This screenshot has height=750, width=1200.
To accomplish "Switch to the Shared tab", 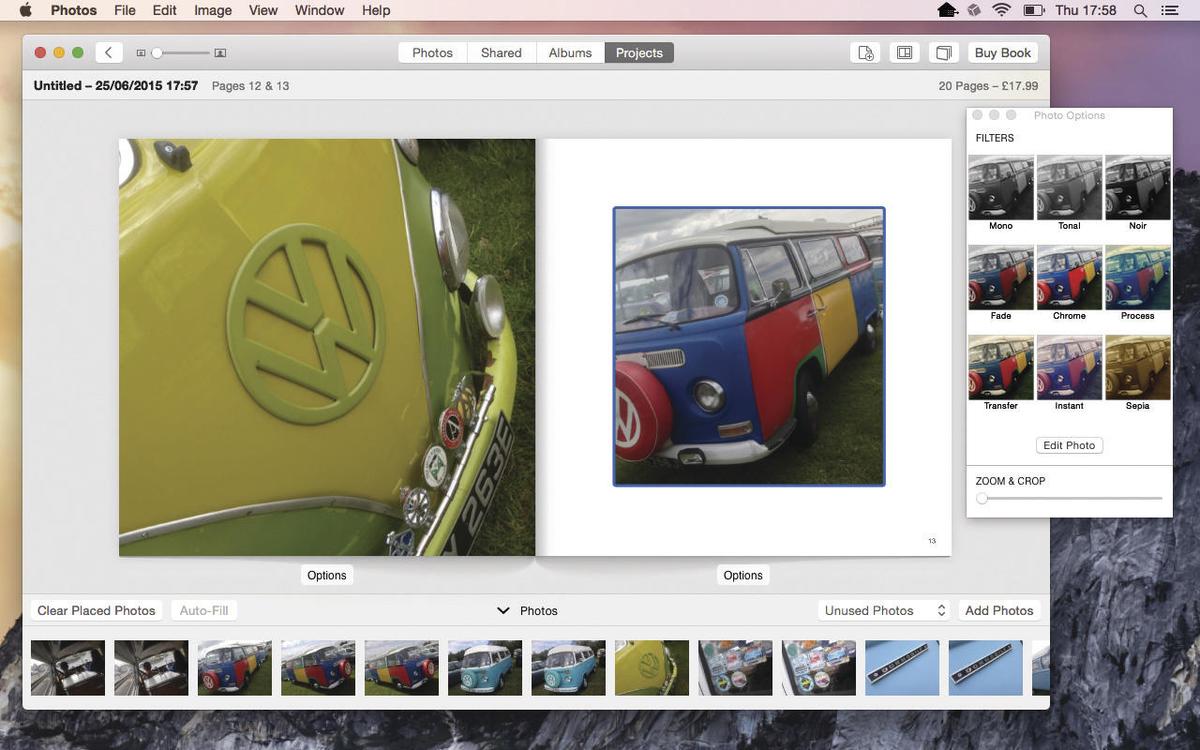I will click(501, 53).
